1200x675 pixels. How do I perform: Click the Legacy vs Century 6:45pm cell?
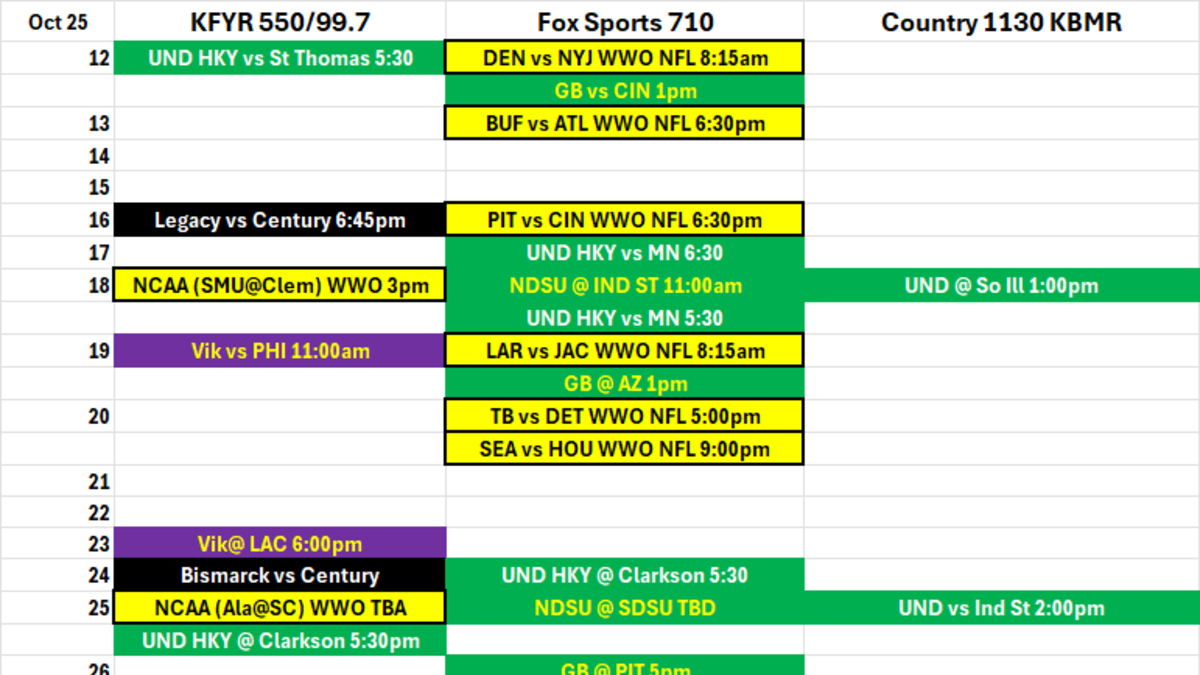[280, 220]
